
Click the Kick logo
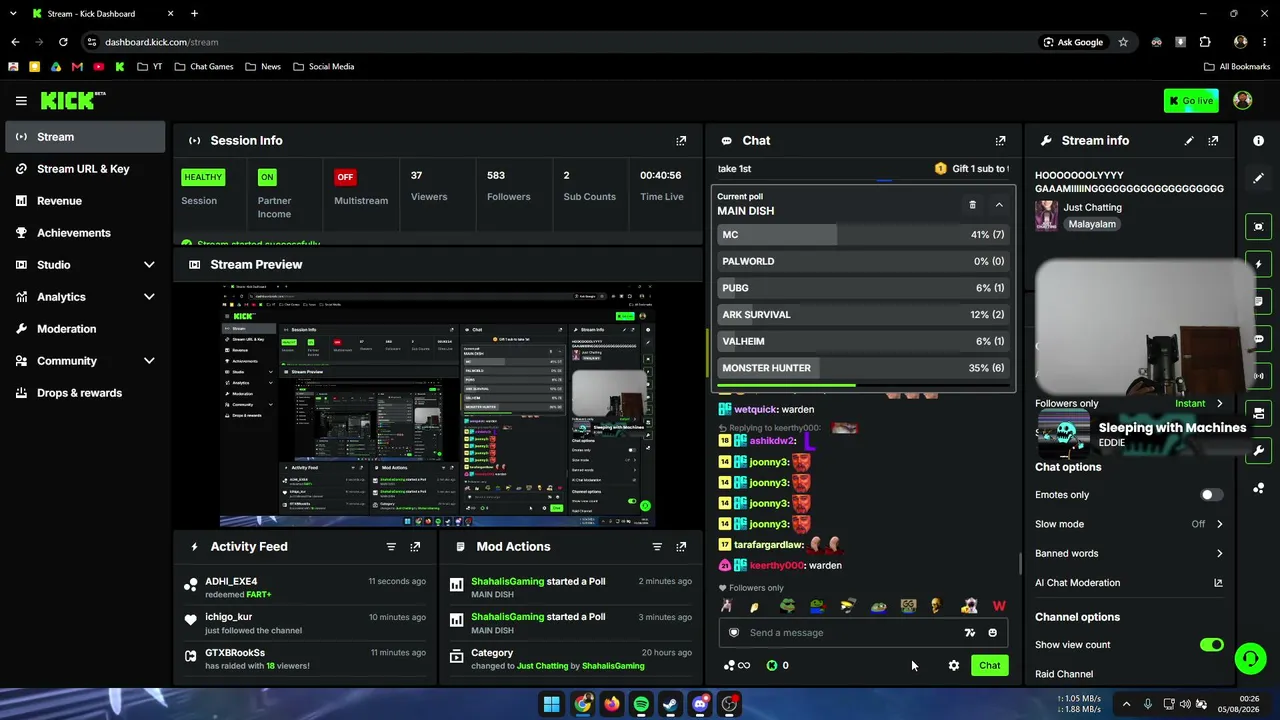pyautogui.click(x=73, y=100)
